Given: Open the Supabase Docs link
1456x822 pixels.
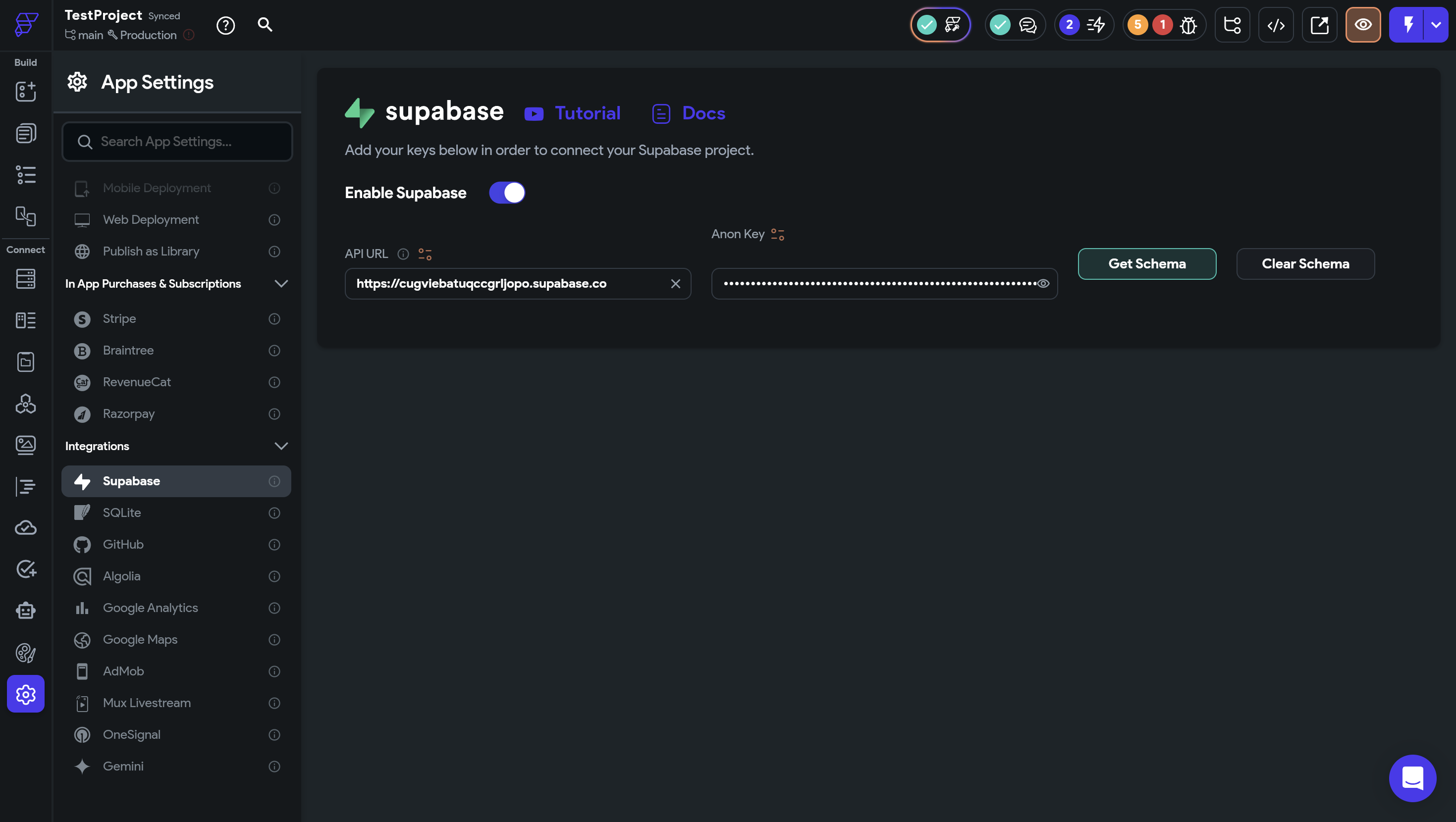Looking at the screenshot, I should point(702,113).
